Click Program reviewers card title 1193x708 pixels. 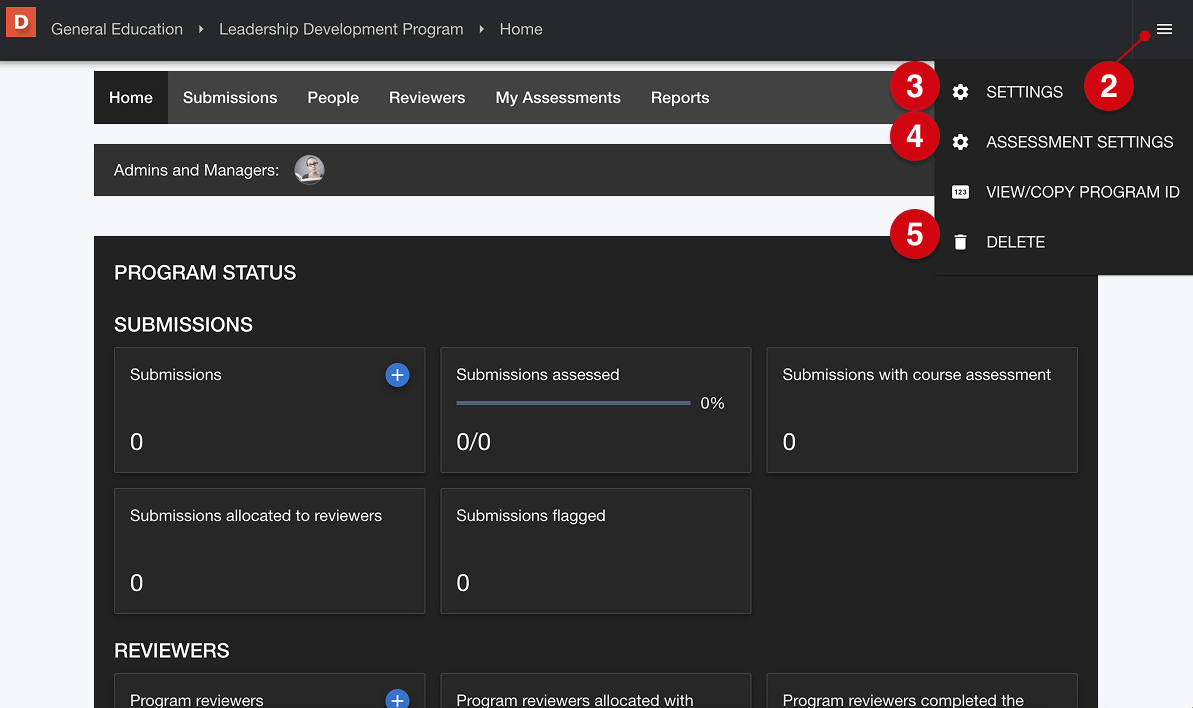[x=196, y=700]
